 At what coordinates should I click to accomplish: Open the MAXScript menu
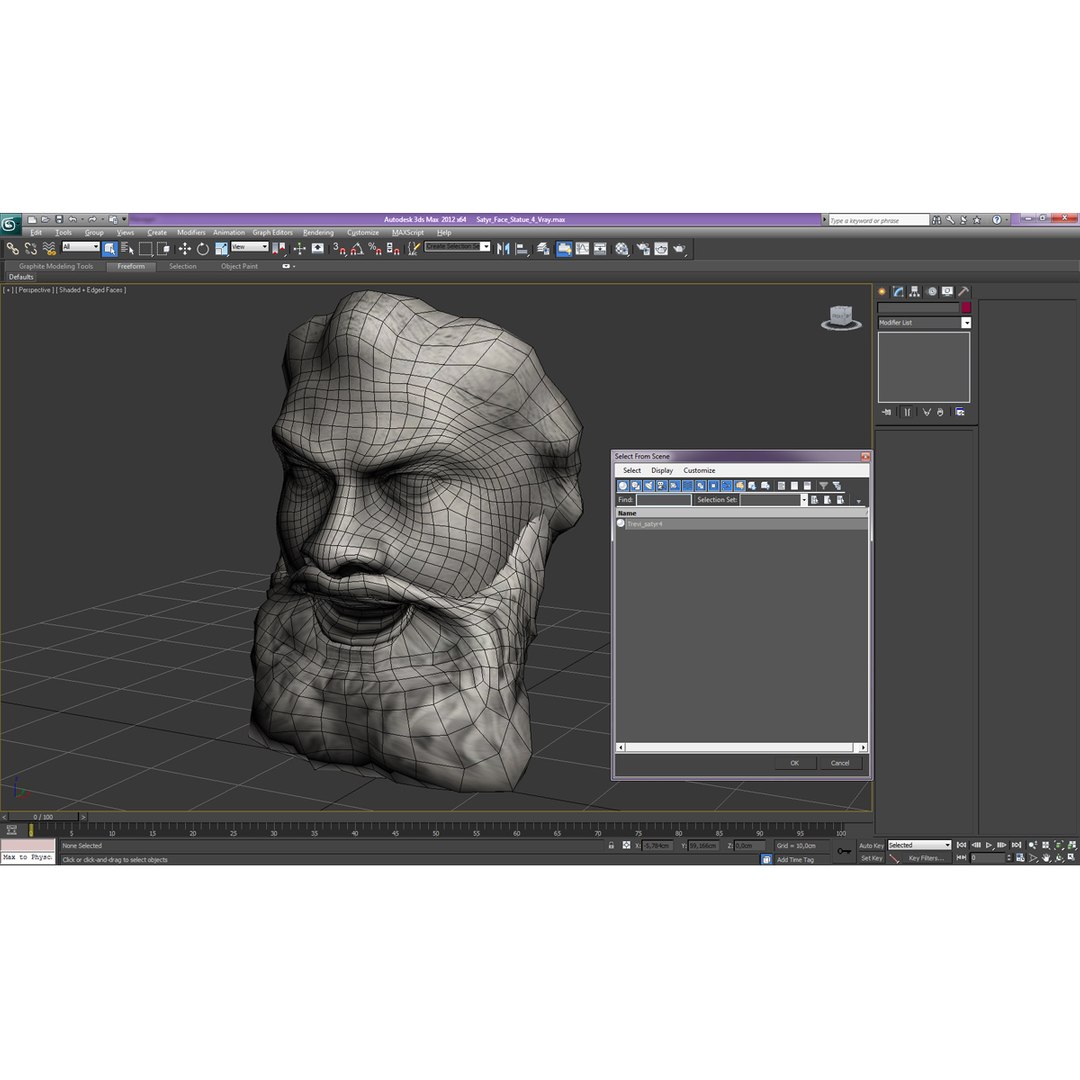(408, 233)
